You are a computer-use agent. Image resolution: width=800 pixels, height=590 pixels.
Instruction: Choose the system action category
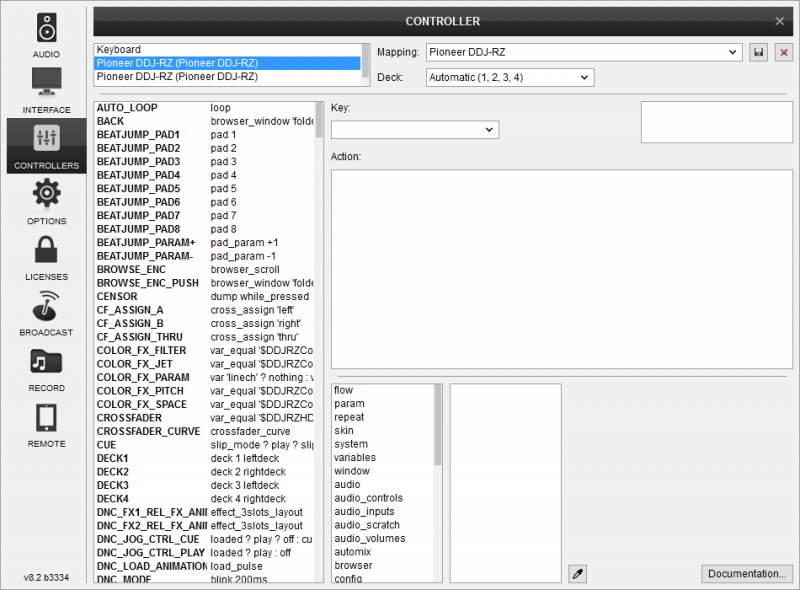(x=383, y=445)
